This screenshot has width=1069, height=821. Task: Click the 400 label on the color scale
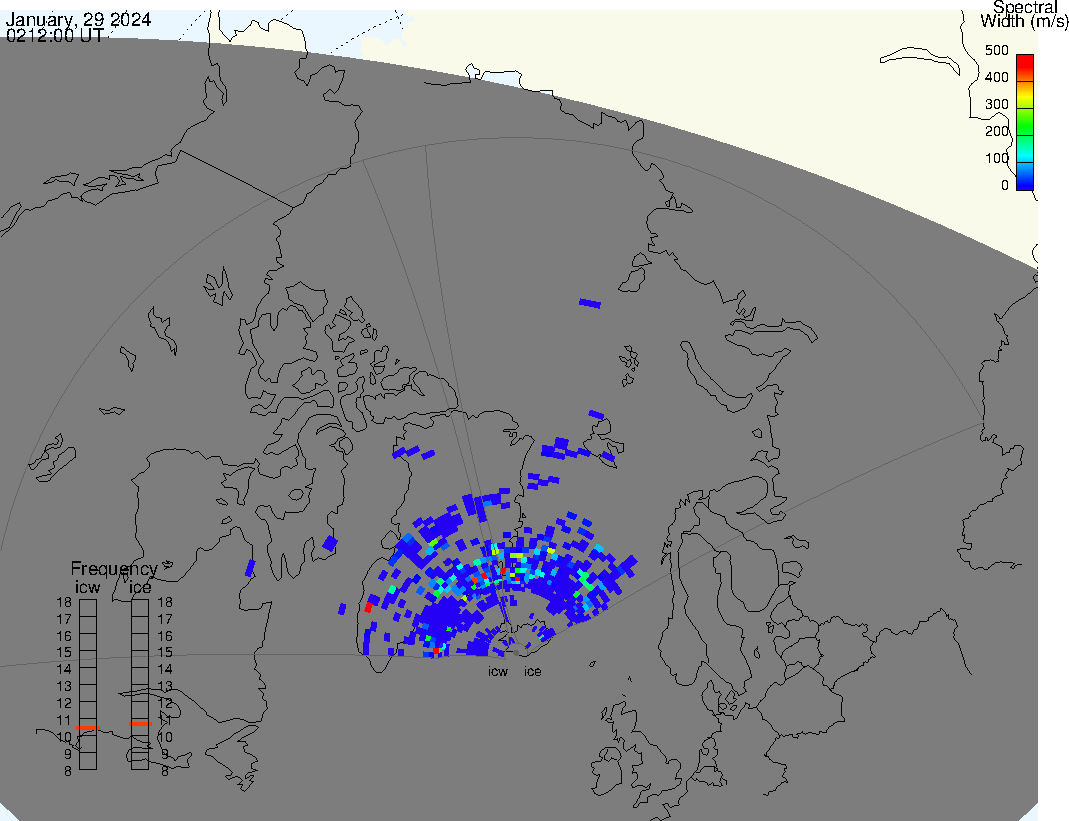click(997, 77)
